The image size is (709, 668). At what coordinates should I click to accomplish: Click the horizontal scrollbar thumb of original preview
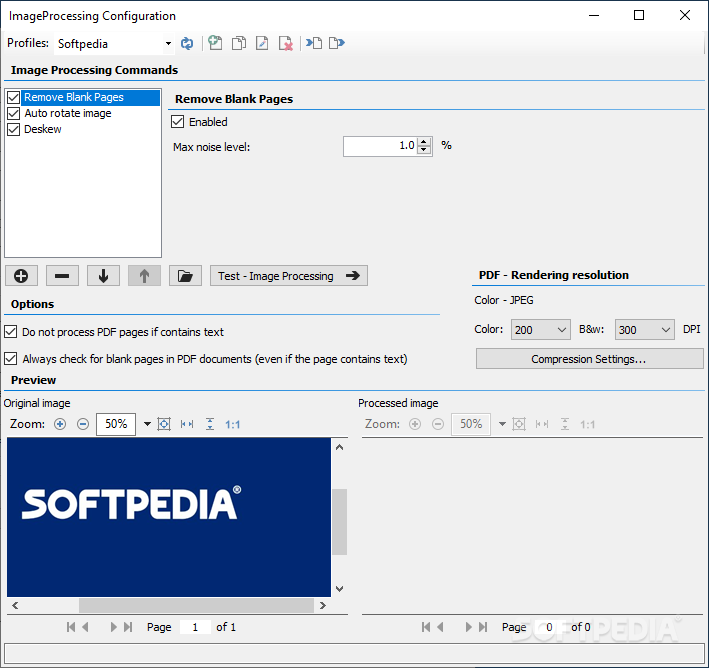click(196, 605)
